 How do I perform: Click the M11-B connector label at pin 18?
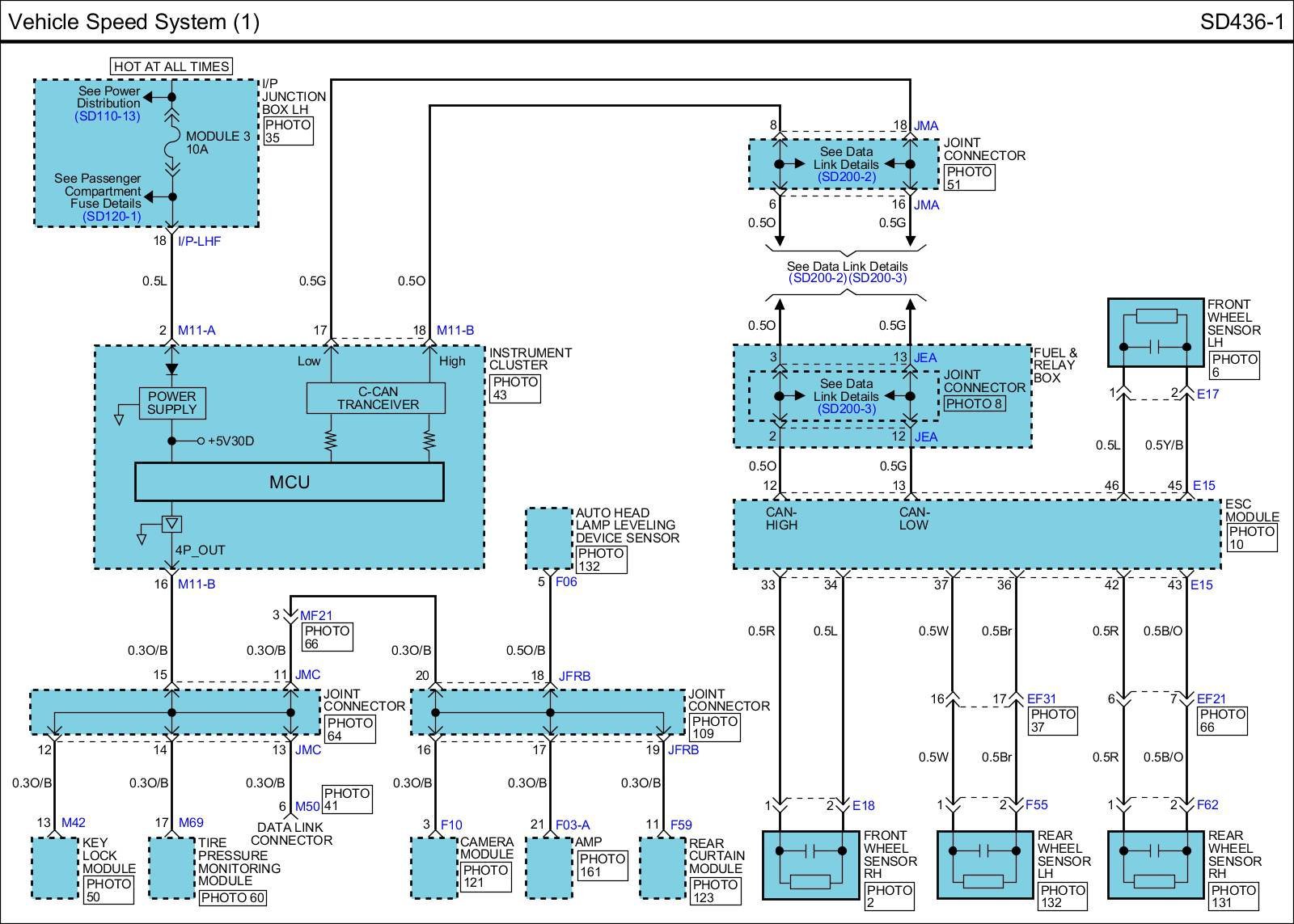click(455, 331)
